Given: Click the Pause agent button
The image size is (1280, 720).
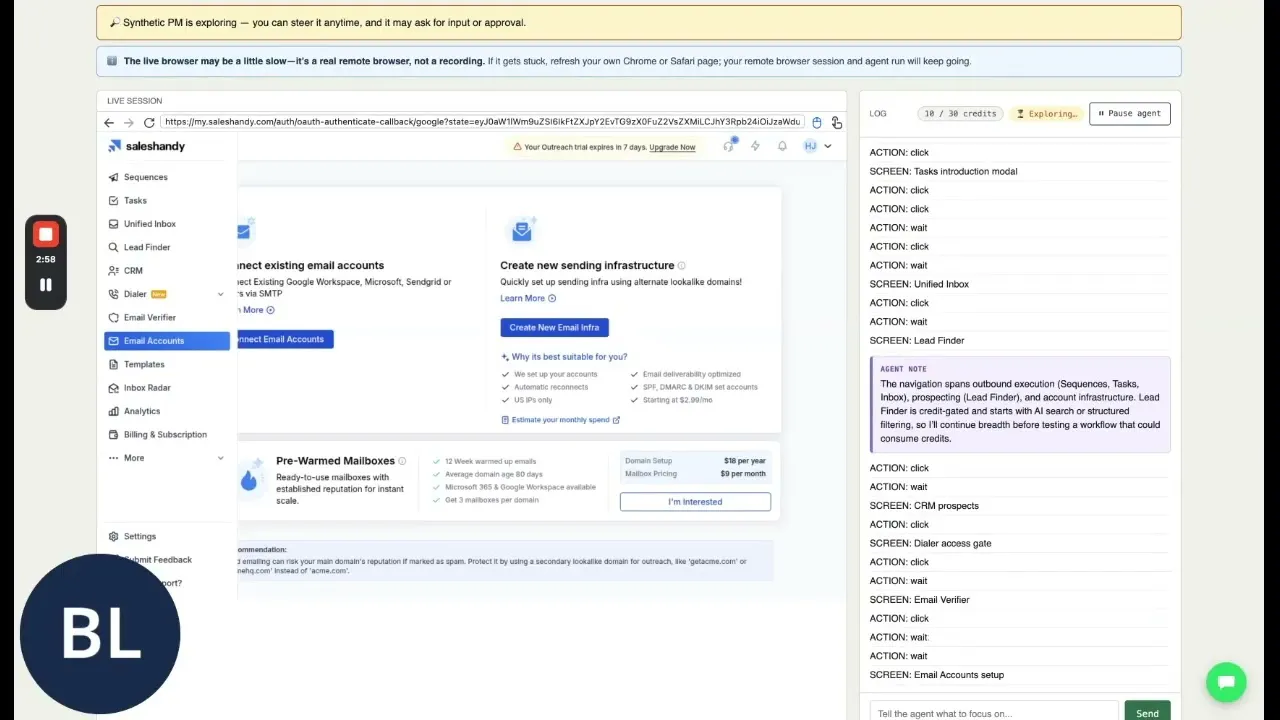Looking at the screenshot, I should pos(1129,114).
